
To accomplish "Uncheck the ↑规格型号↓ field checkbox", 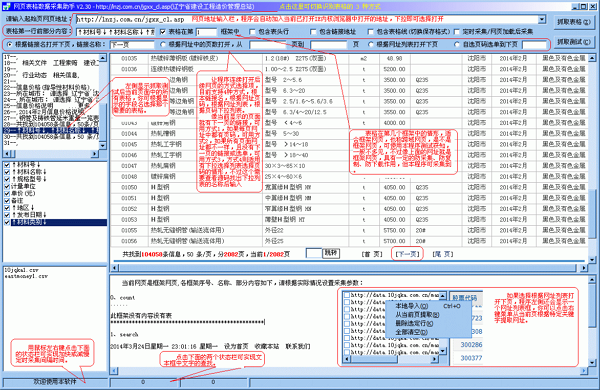I will [7, 179].
